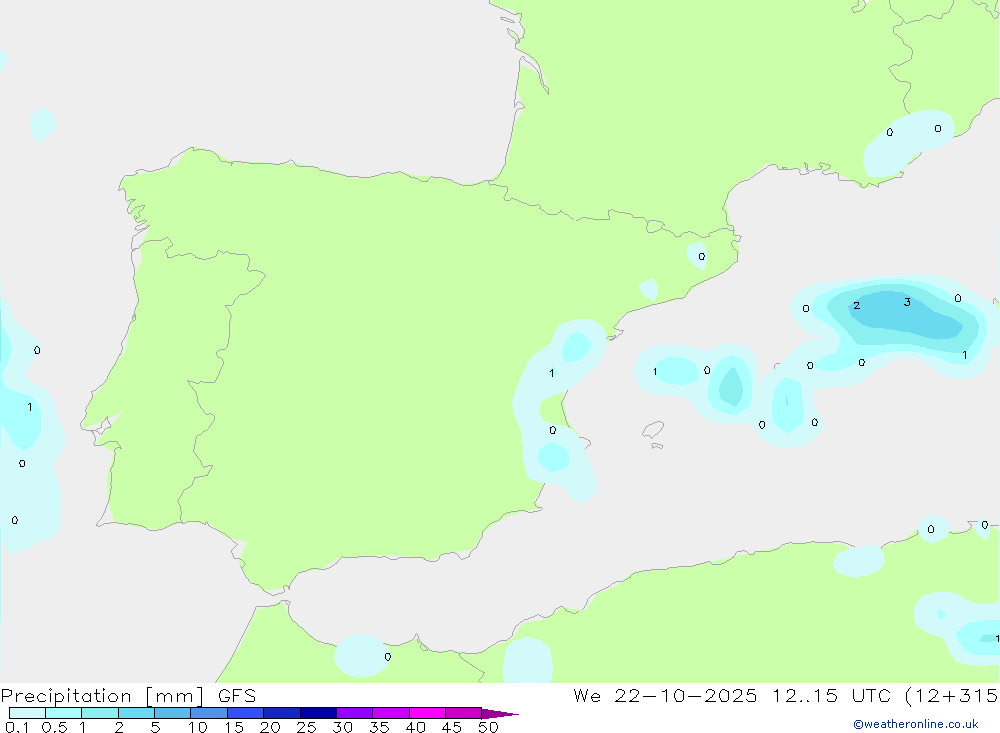Select the 10–15 mm medium blue legend swatch
Screen dimensions: 1000x733
[x=209, y=713]
